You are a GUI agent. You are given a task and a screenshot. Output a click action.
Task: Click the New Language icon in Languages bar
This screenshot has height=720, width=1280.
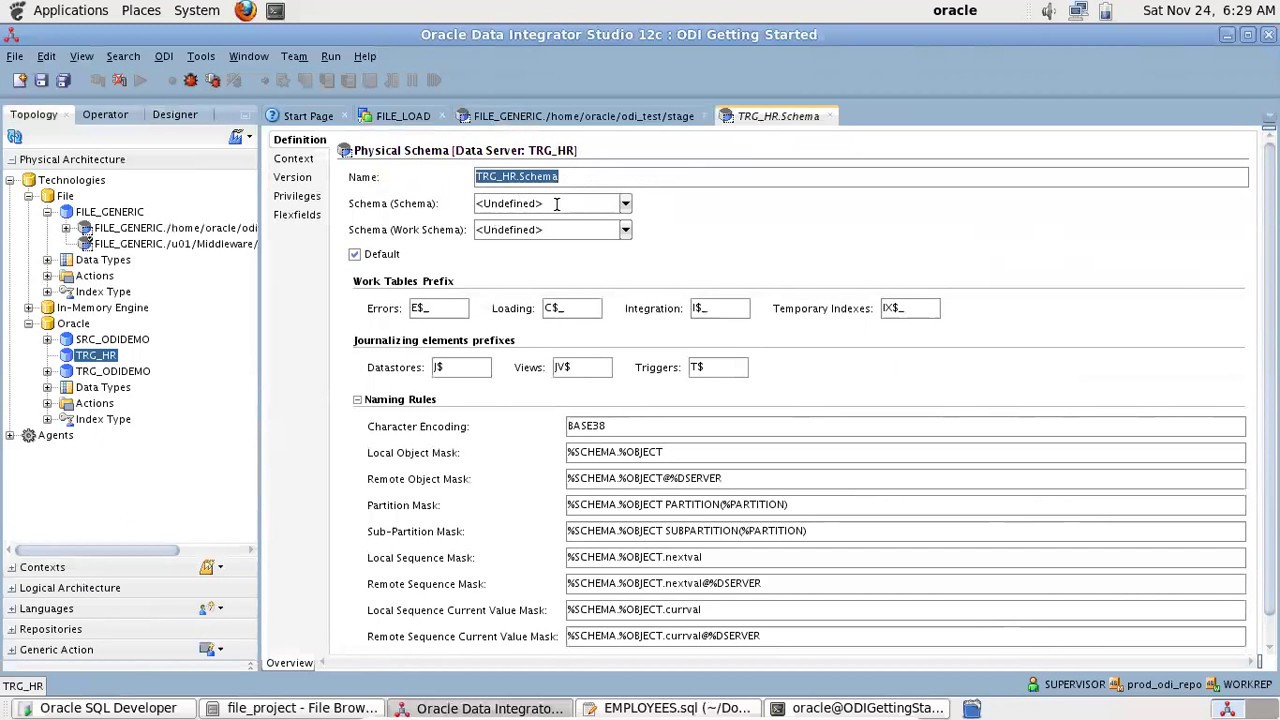tap(207, 608)
